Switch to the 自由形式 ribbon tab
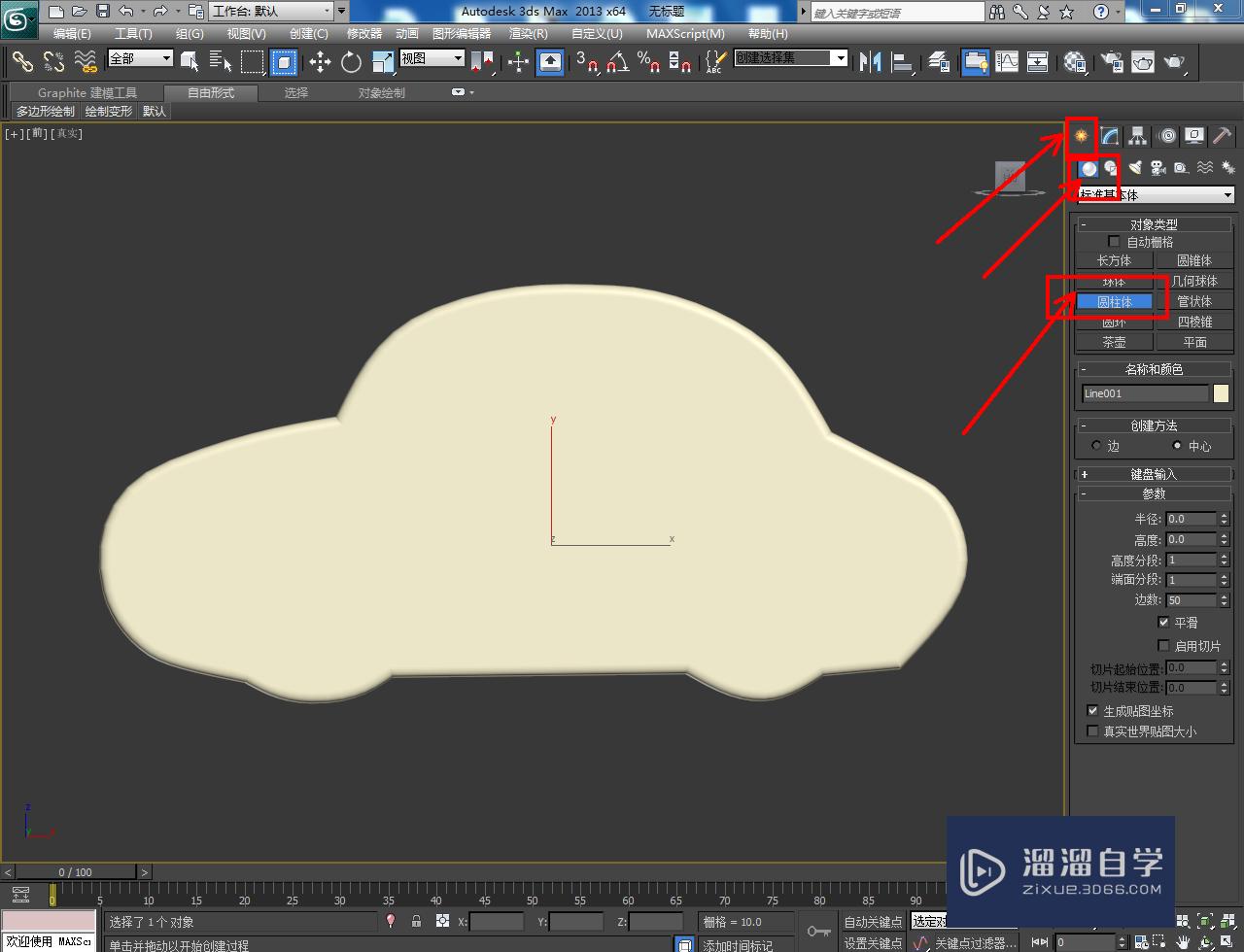This screenshot has width=1244, height=952. coord(211,92)
